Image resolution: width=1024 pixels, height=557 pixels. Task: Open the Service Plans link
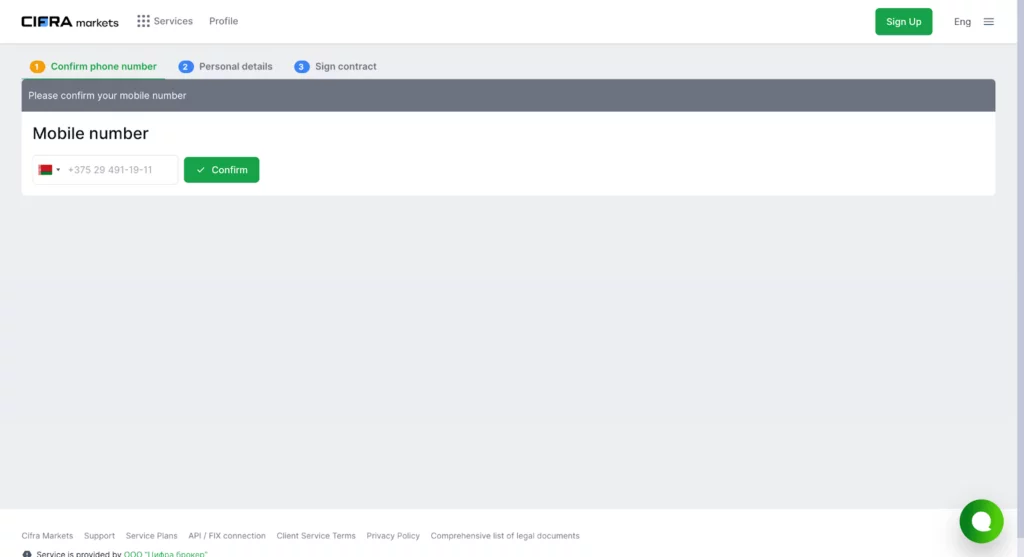pos(151,536)
